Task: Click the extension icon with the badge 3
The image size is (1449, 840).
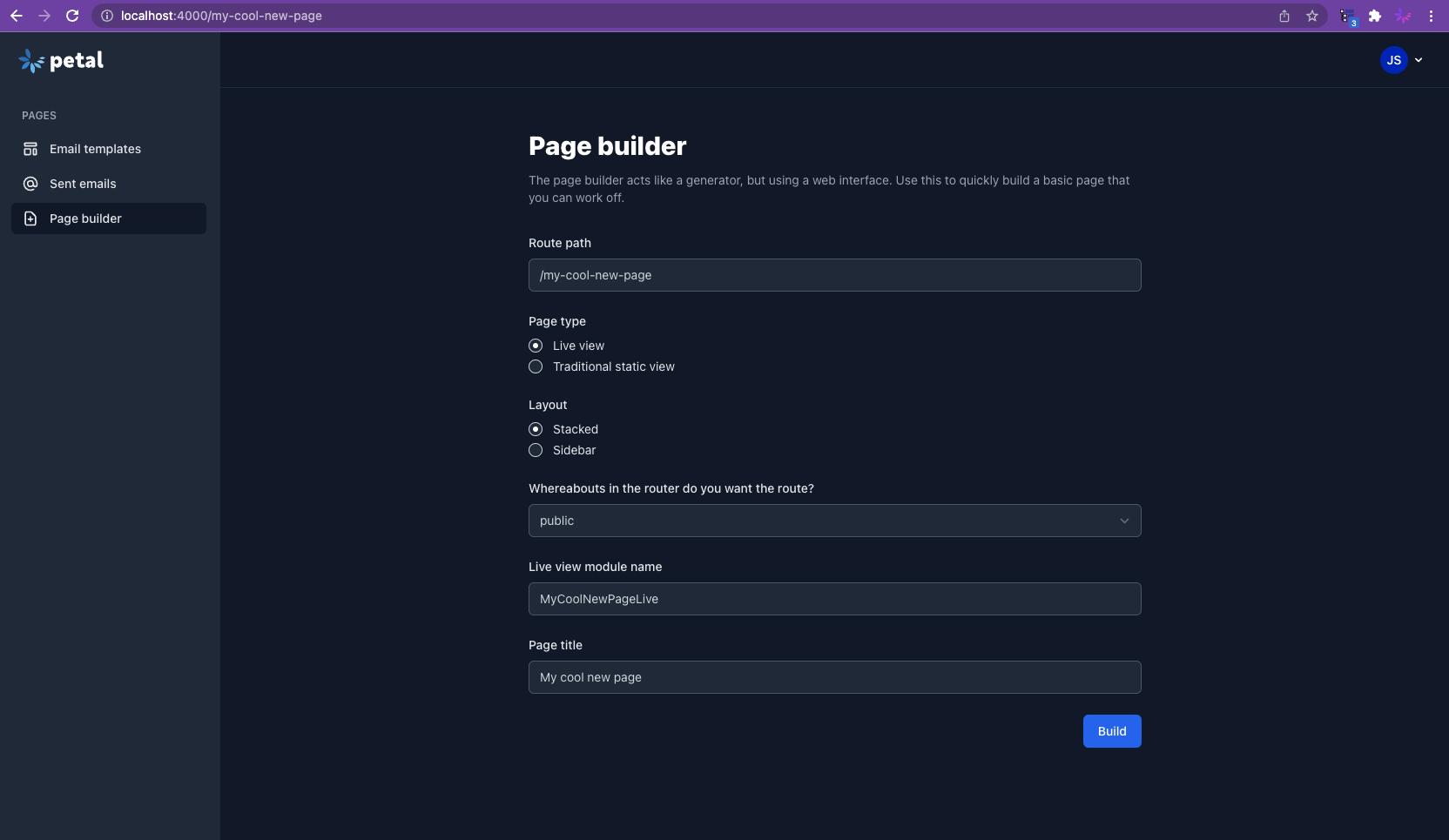Action: tap(1347, 17)
